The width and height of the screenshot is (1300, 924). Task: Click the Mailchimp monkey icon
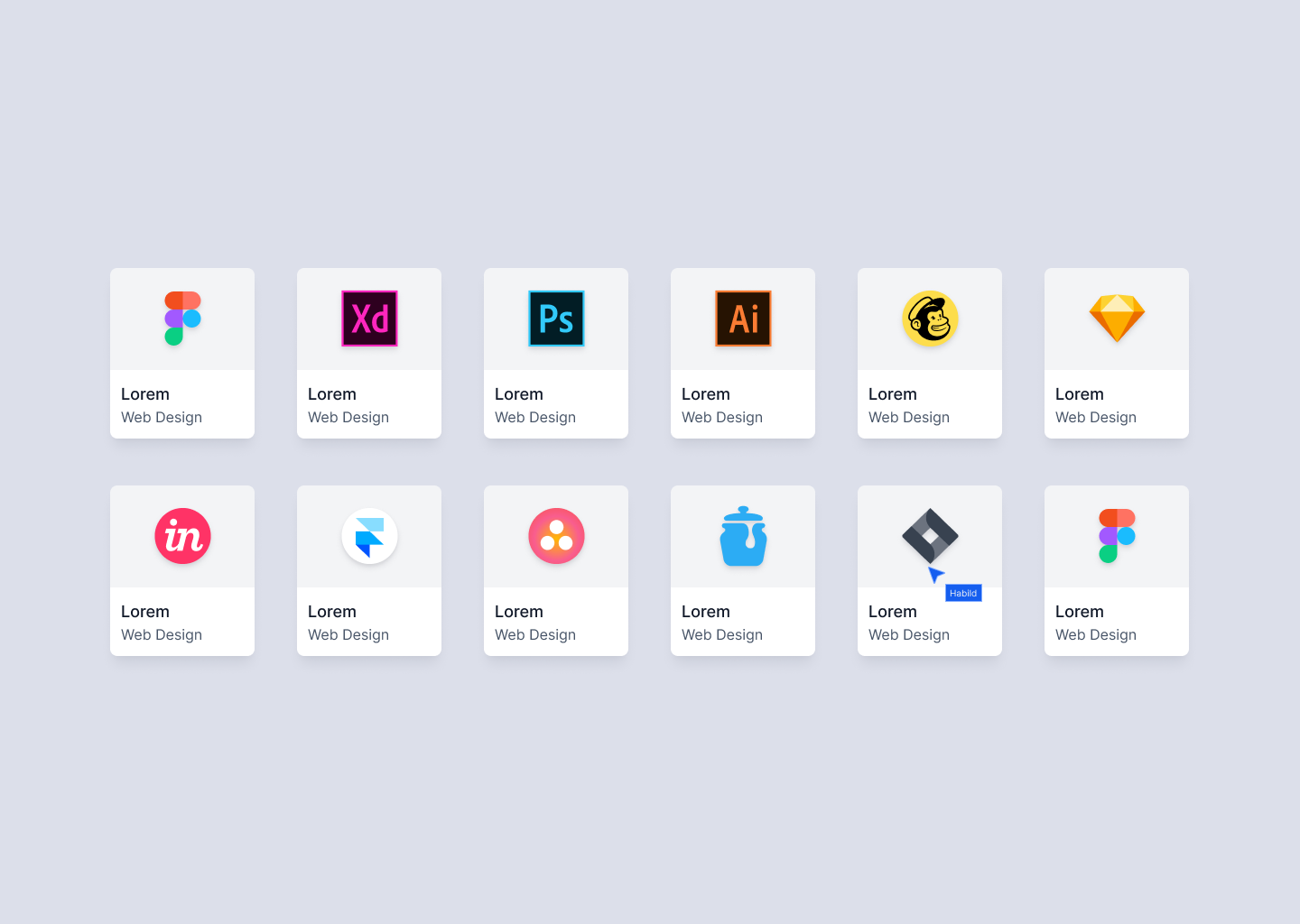click(x=930, y=319)
